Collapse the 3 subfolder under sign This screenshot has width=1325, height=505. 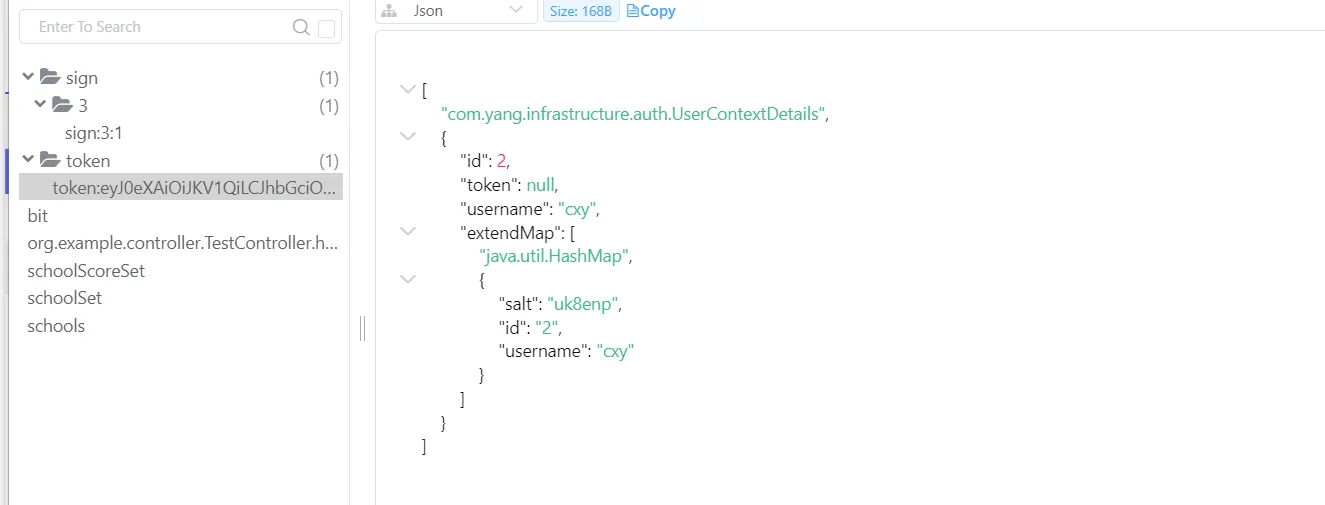click(40, 104)
